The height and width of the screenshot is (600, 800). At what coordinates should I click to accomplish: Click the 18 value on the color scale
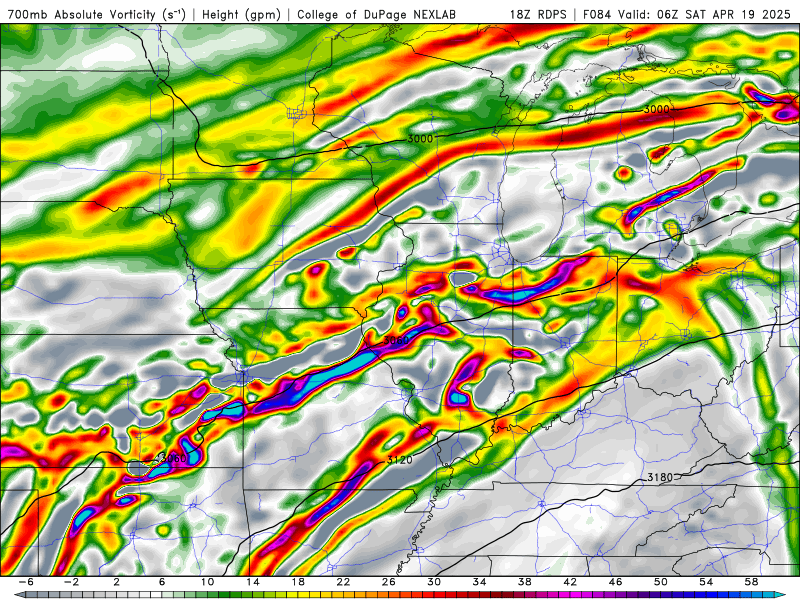point(297,582)
